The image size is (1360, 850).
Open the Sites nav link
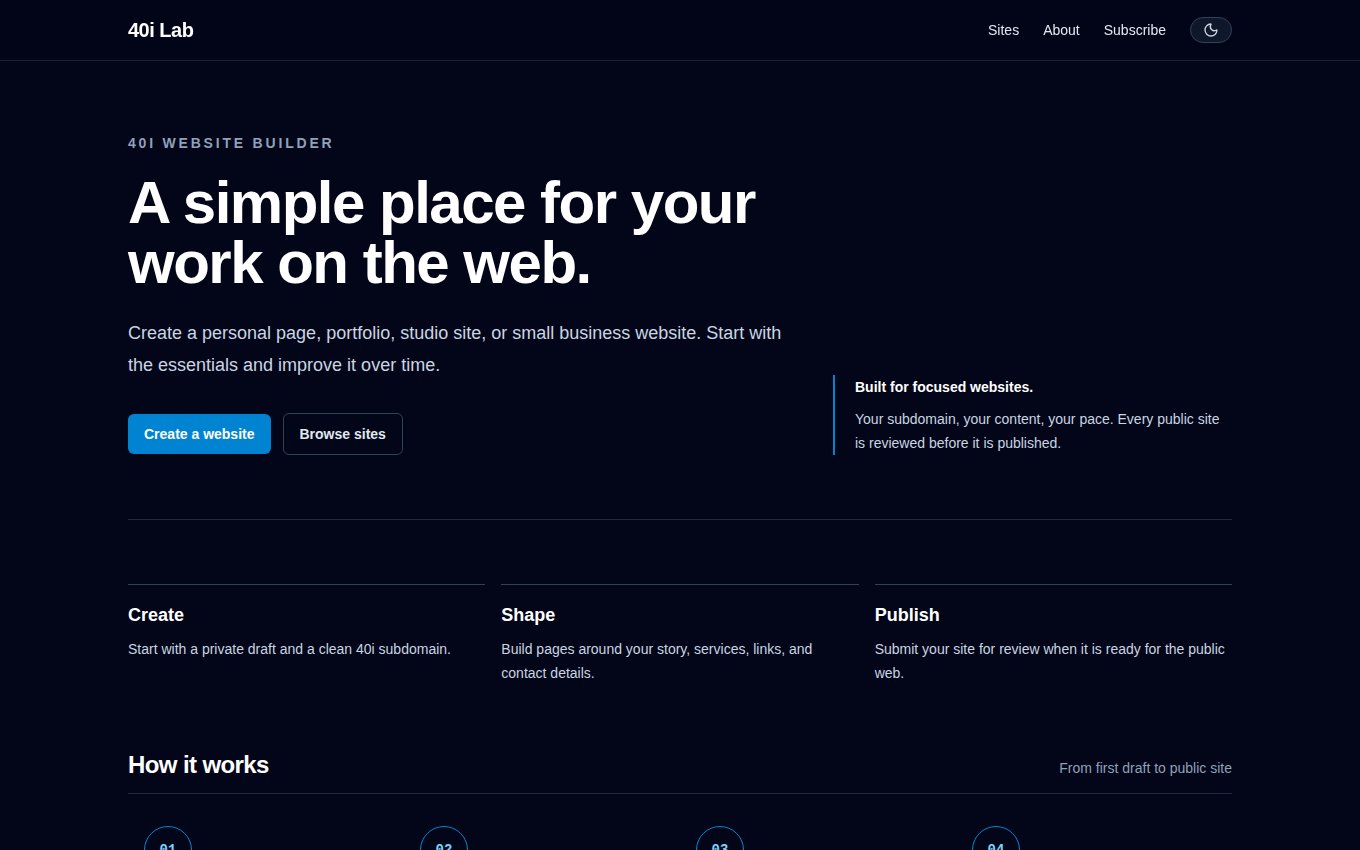pos(1003,30)
